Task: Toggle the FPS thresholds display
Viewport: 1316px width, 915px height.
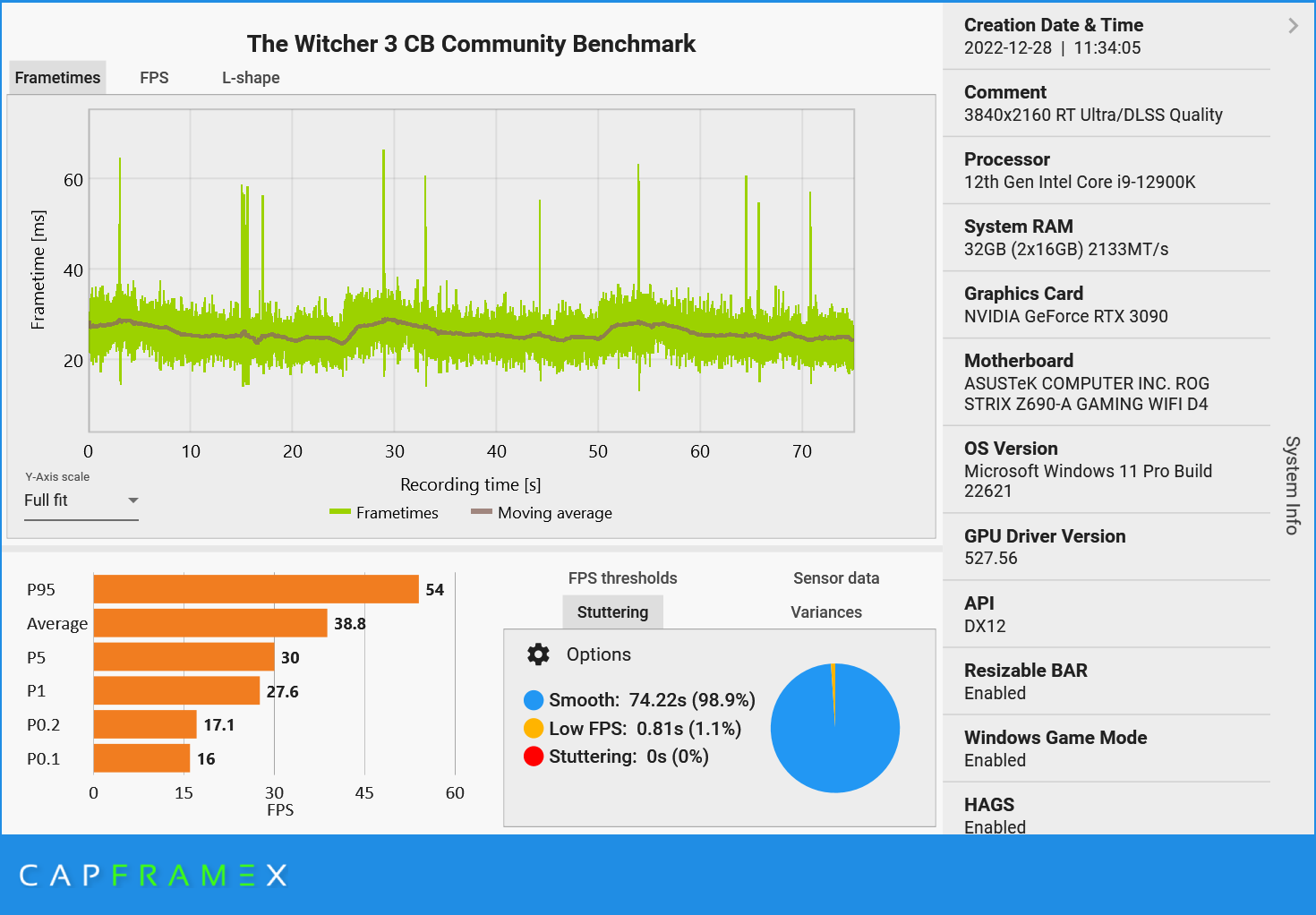Action: pos(622,577)
